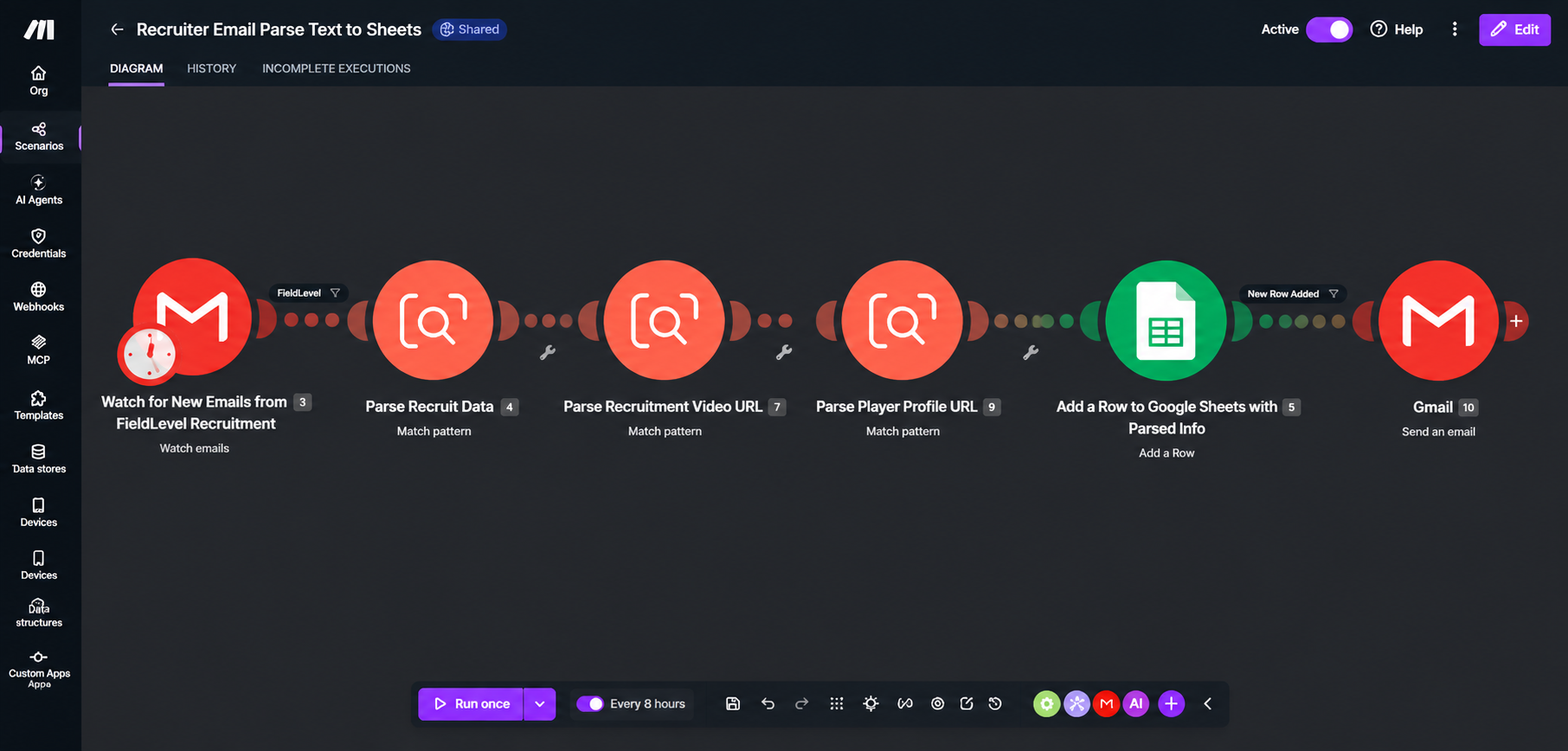1568x751 pixels.
Task: Click the Active label text
Action: point(1280,29)
